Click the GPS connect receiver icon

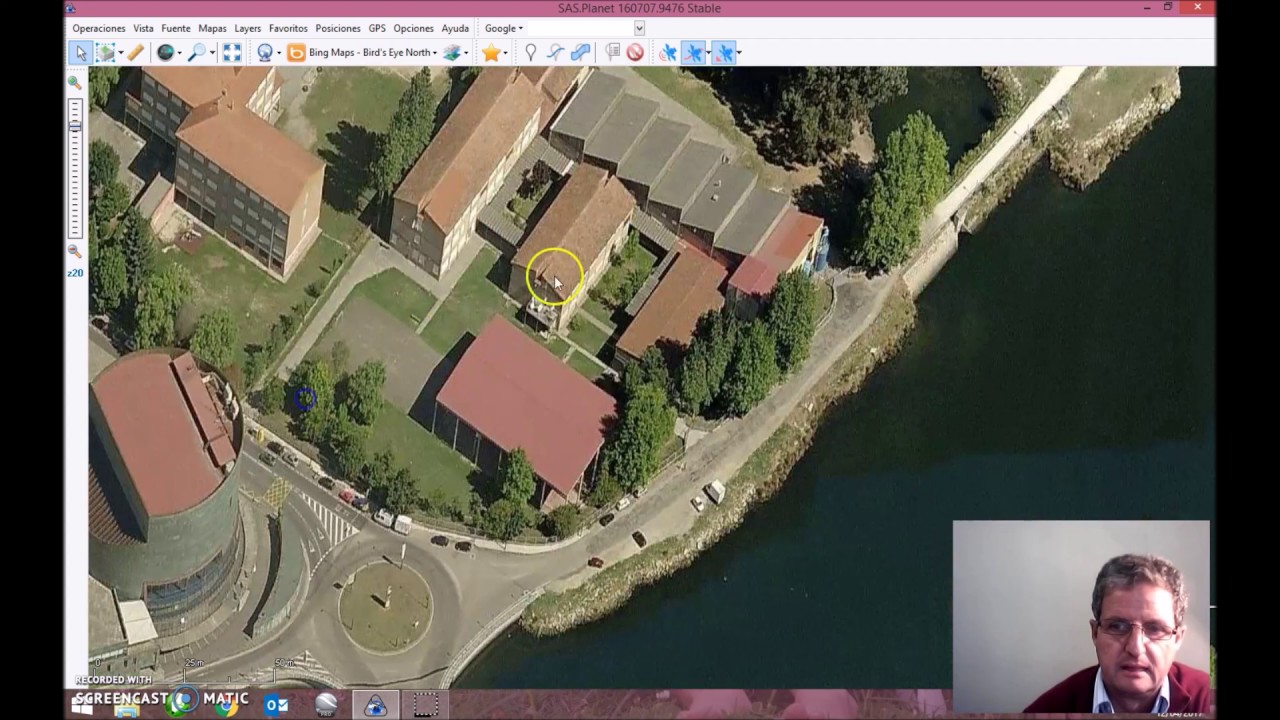click(668, 52)
